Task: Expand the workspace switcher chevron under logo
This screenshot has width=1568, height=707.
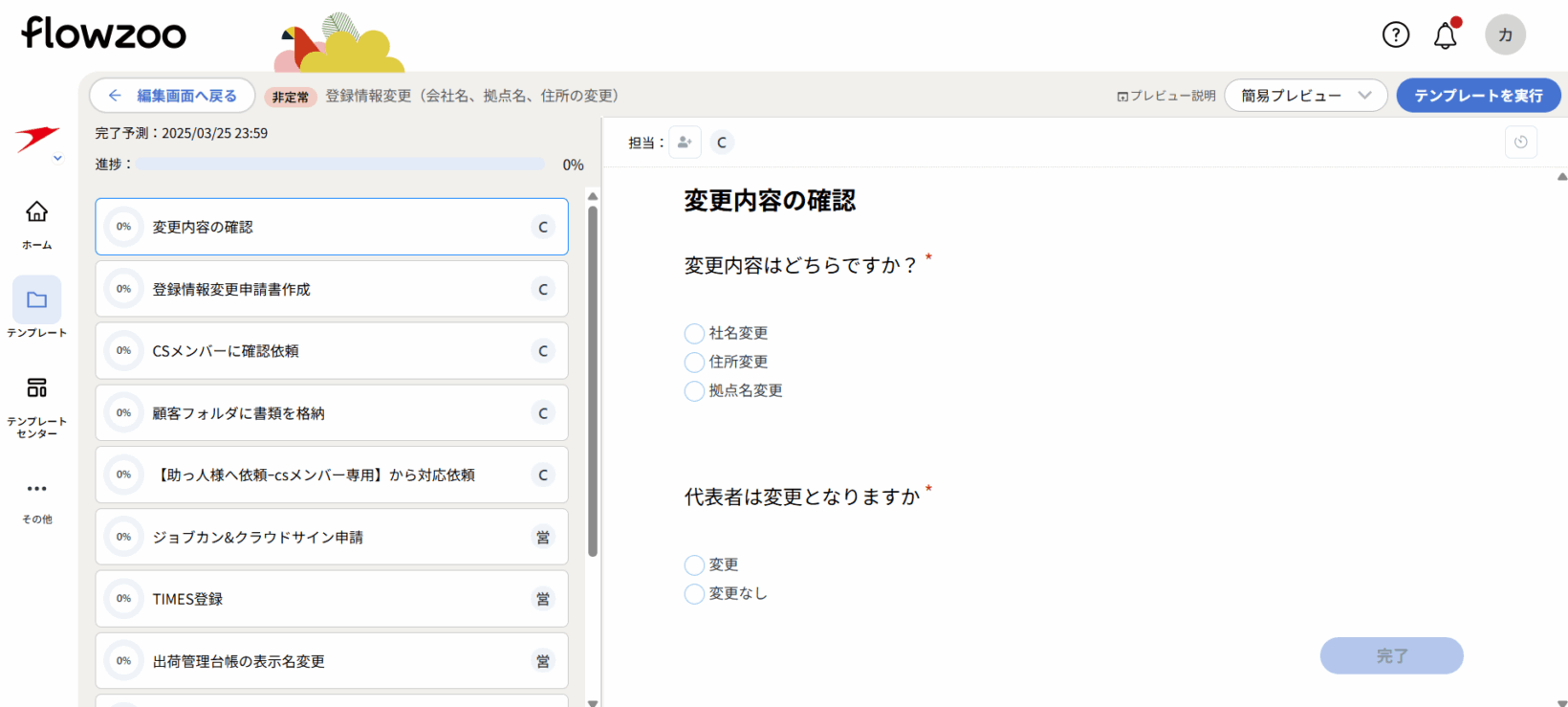Action: pyautogui.click(x=57, y=159)
